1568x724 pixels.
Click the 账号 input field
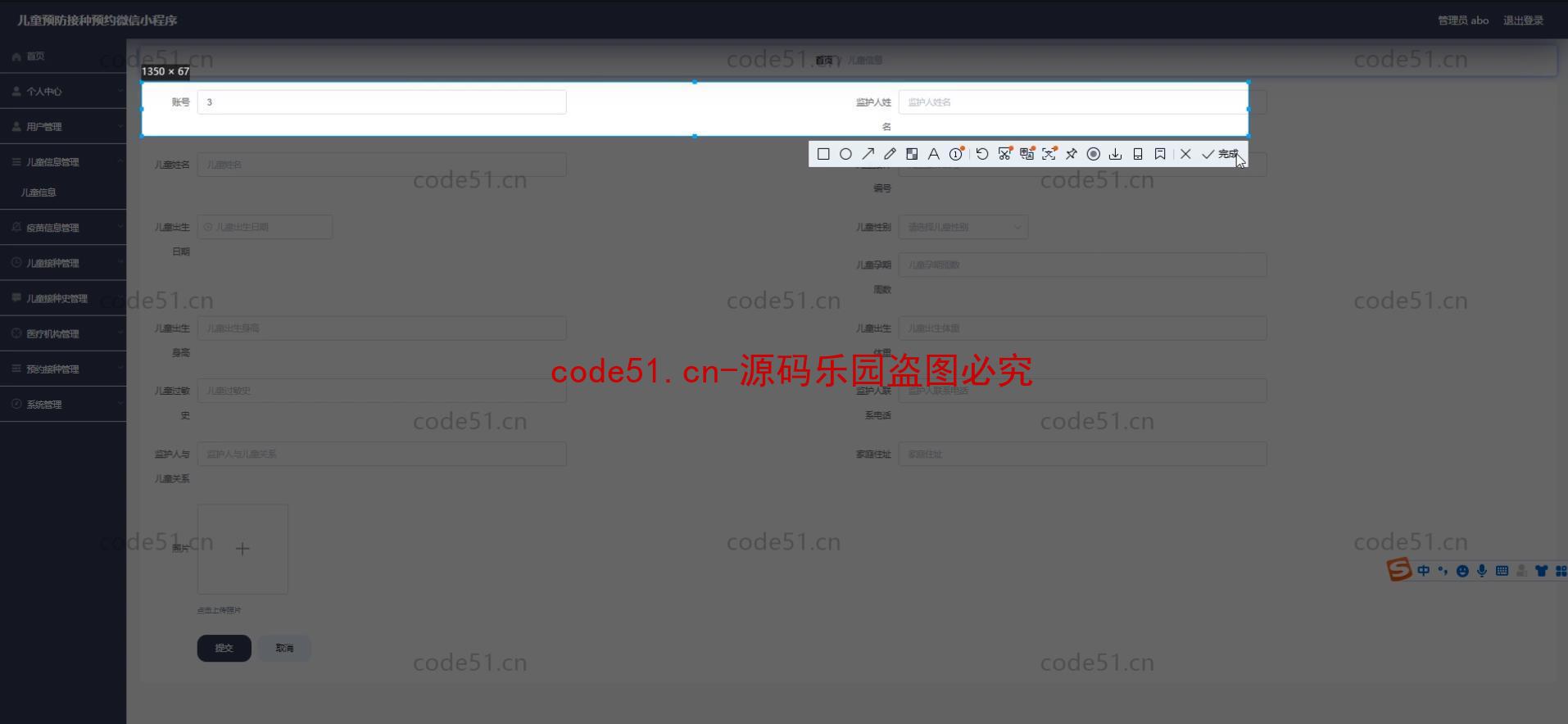[x=382, y=102]
